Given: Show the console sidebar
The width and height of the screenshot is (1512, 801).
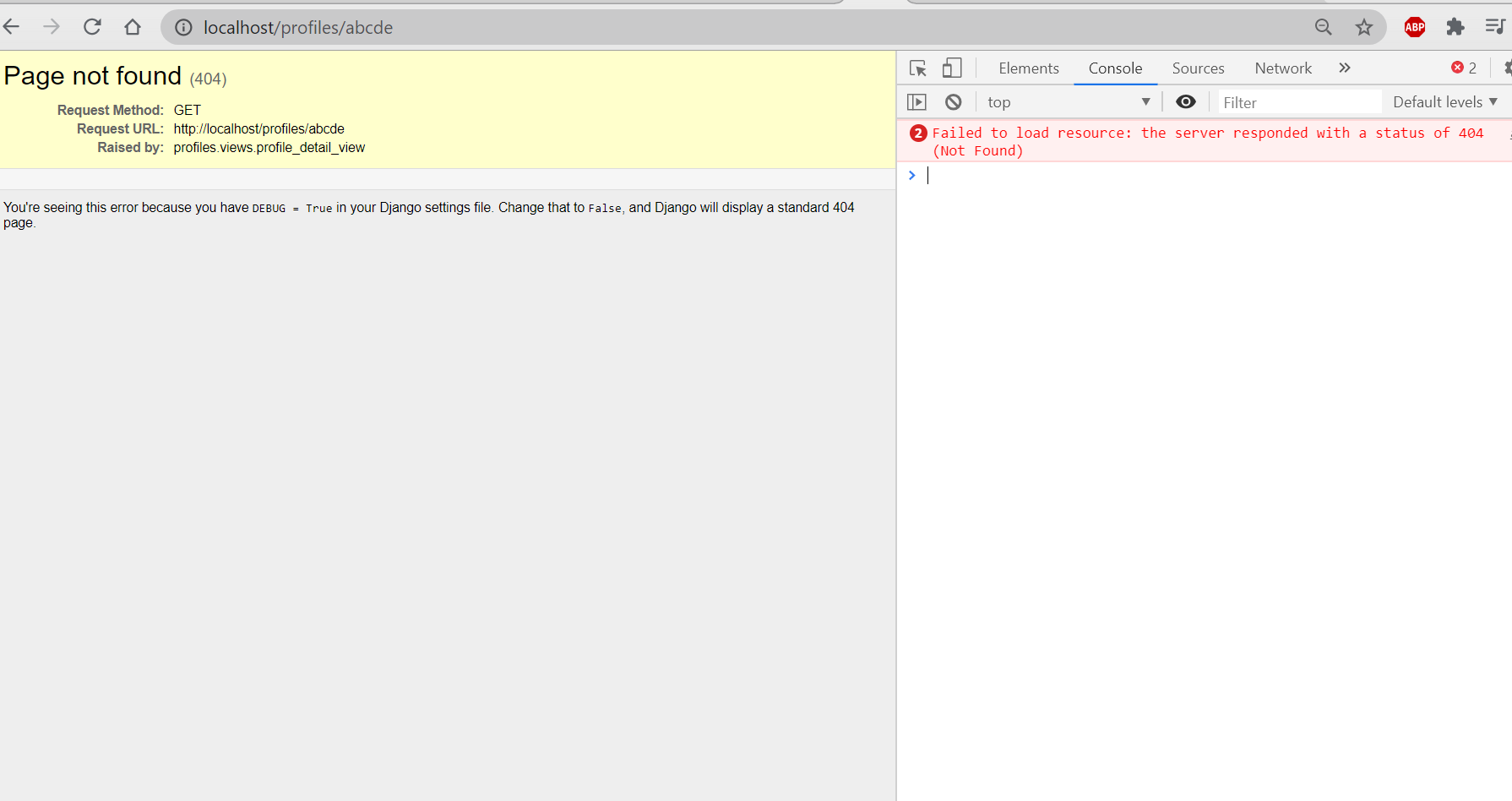Looking at the screenshot, I should pyautogui.click(x=916, y=102).
